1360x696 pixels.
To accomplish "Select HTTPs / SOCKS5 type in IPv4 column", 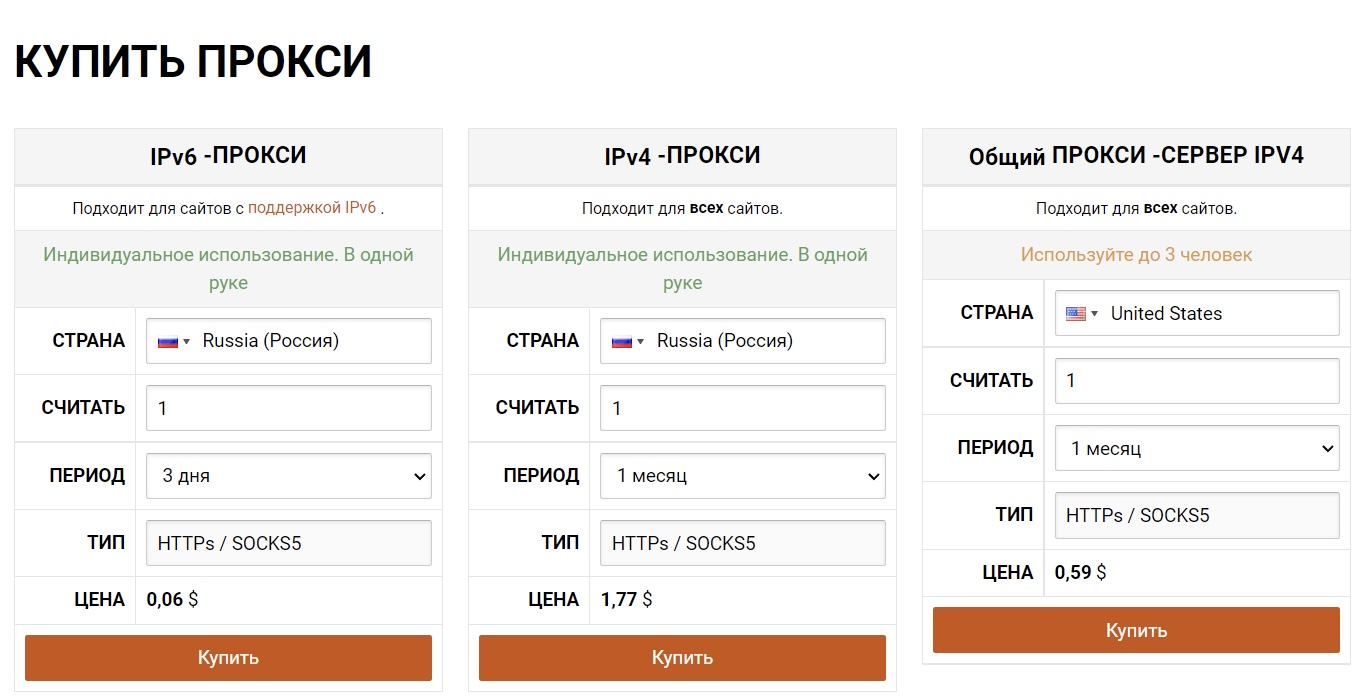I will [x=742, y=542].
